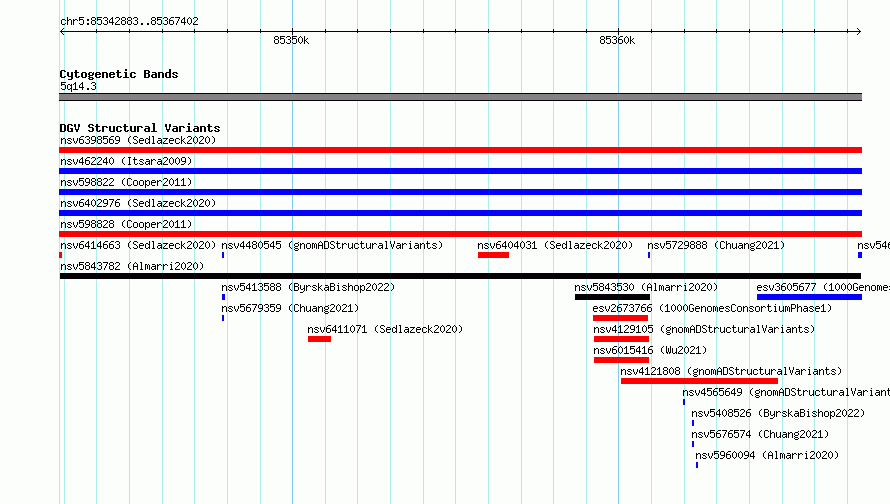Select the blue bar under nsv598822
890x504 pixels.
[460, 192]
